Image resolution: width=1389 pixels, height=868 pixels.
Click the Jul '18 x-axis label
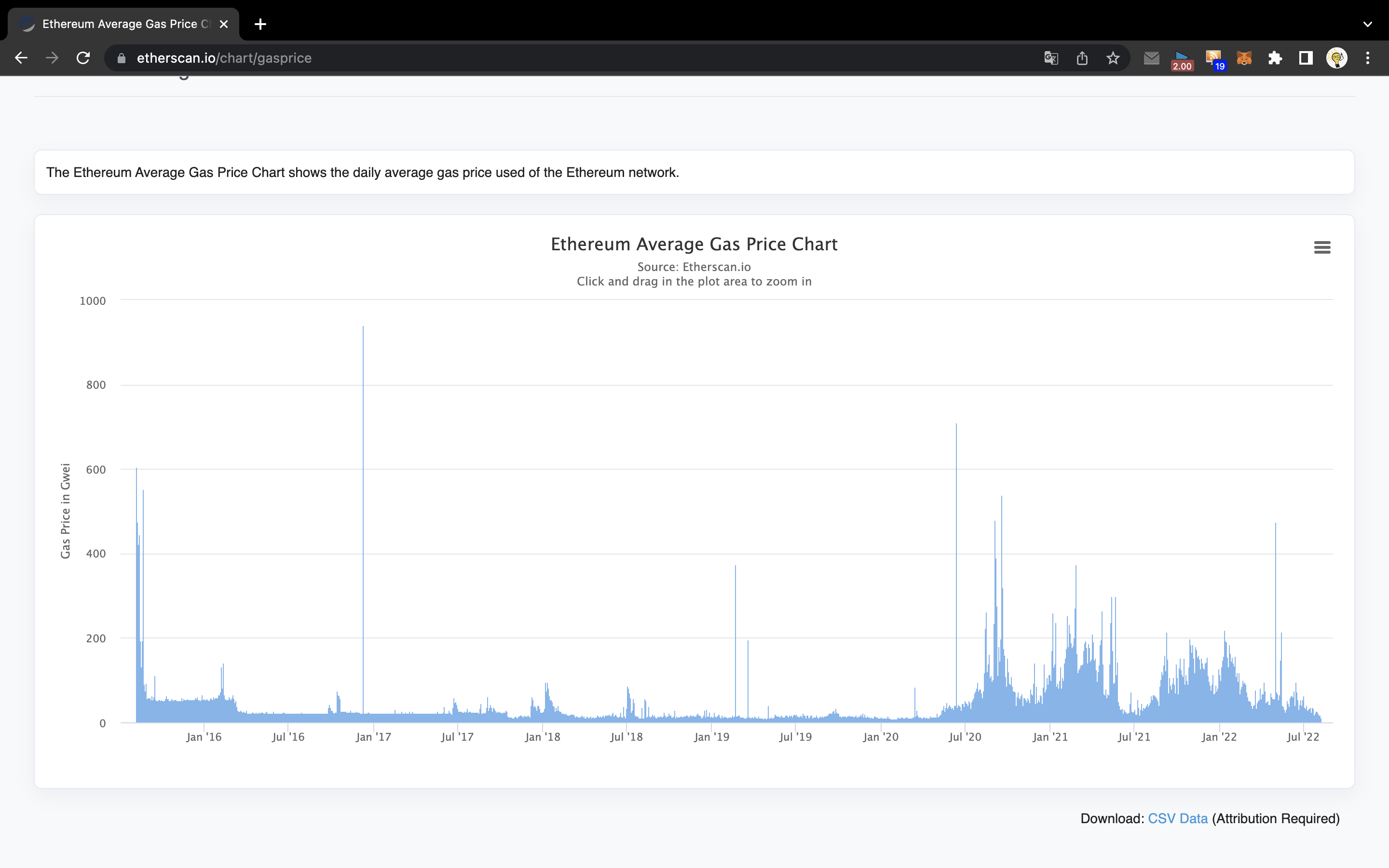point(626,737)
